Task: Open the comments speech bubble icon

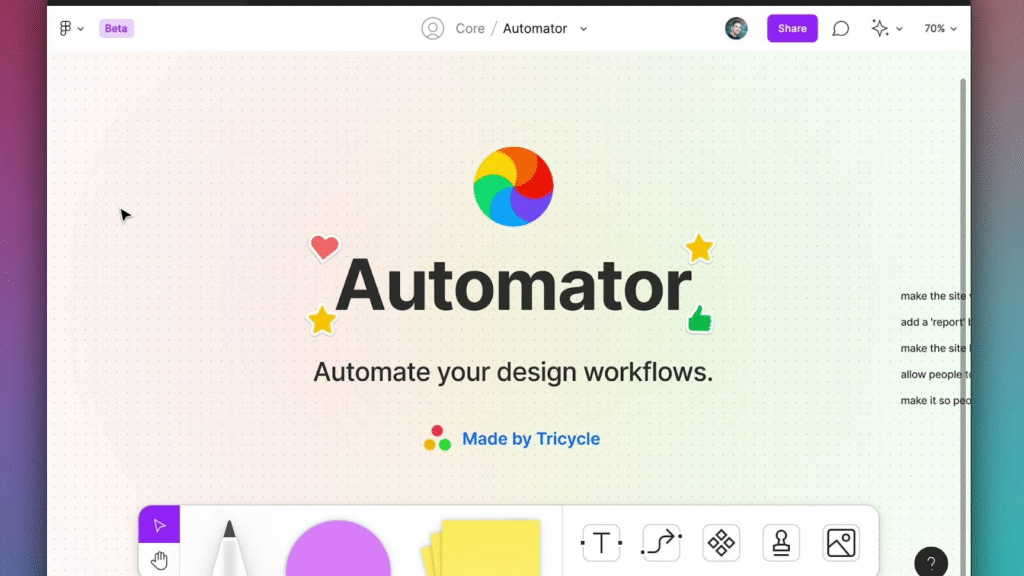Action: [x=840, y=29]
